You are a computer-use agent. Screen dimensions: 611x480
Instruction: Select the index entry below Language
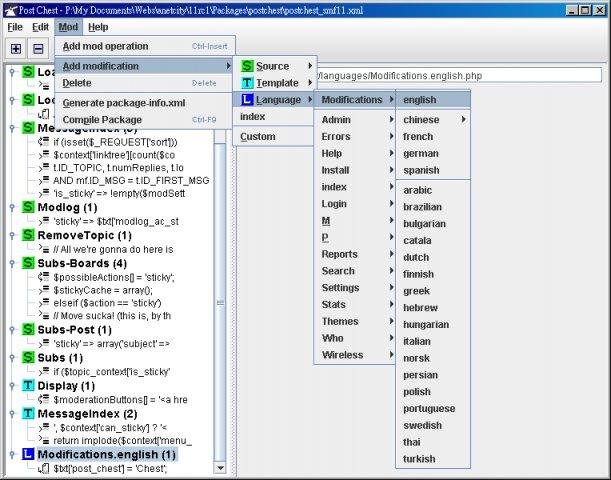[x=273, y=116]
